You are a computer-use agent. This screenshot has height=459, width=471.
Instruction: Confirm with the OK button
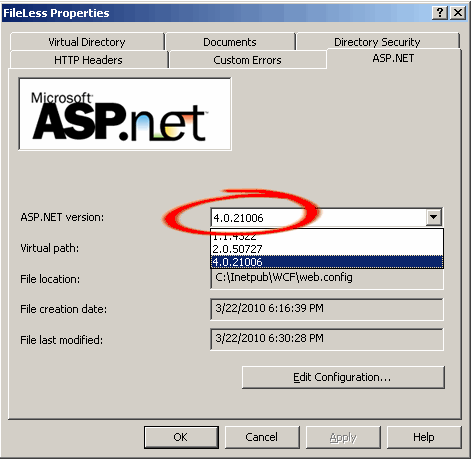pyautogui.click(x=181, y=437)
